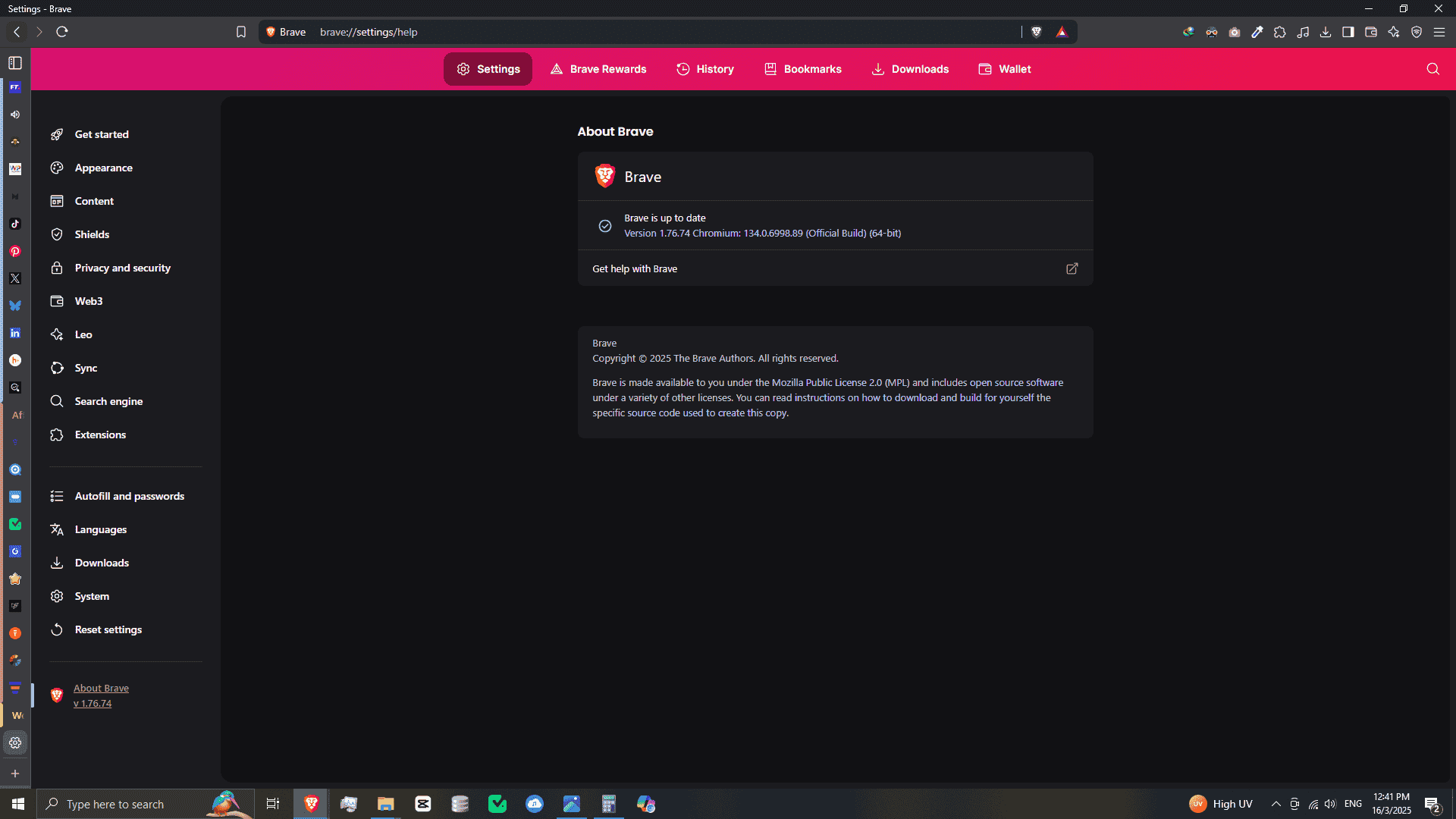Open the Brave Wallet toolbar icon

pyautogui.click(x=1371, y=32)
